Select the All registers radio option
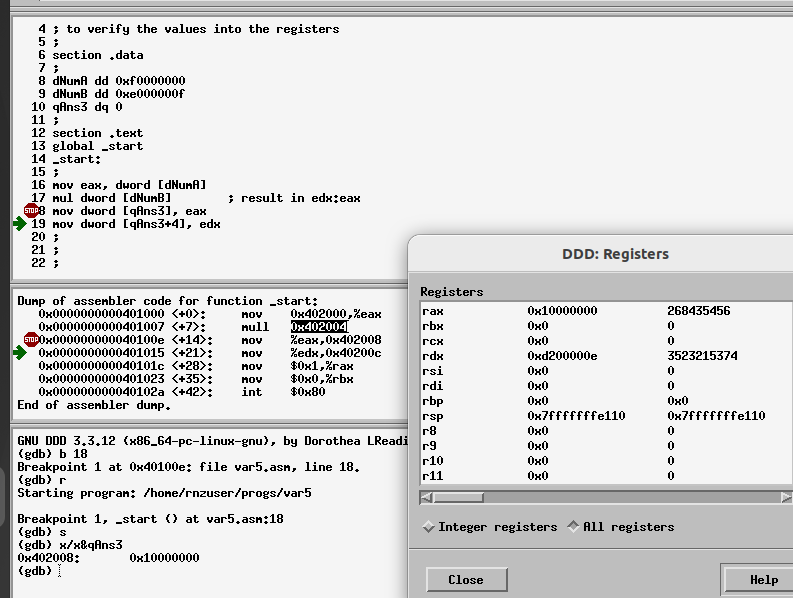The height and width of the screenshot is (598, 793). point(621,527)
